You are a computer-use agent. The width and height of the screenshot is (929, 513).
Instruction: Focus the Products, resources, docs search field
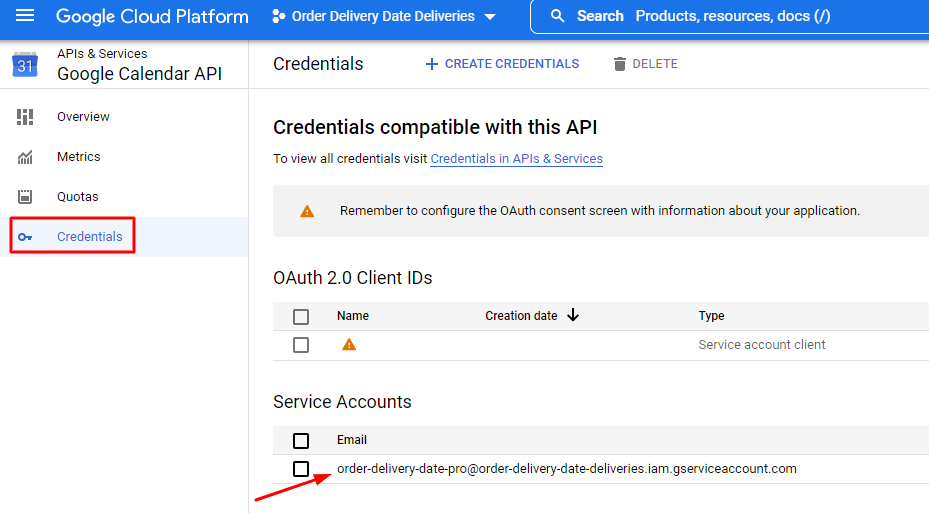click(x=733, y=16)
